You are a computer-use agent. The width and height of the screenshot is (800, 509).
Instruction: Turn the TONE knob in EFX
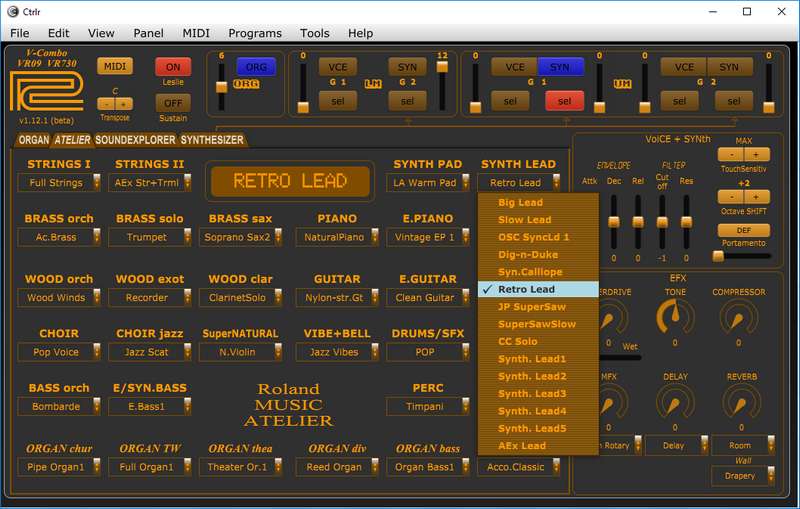(x=675, y=316)
